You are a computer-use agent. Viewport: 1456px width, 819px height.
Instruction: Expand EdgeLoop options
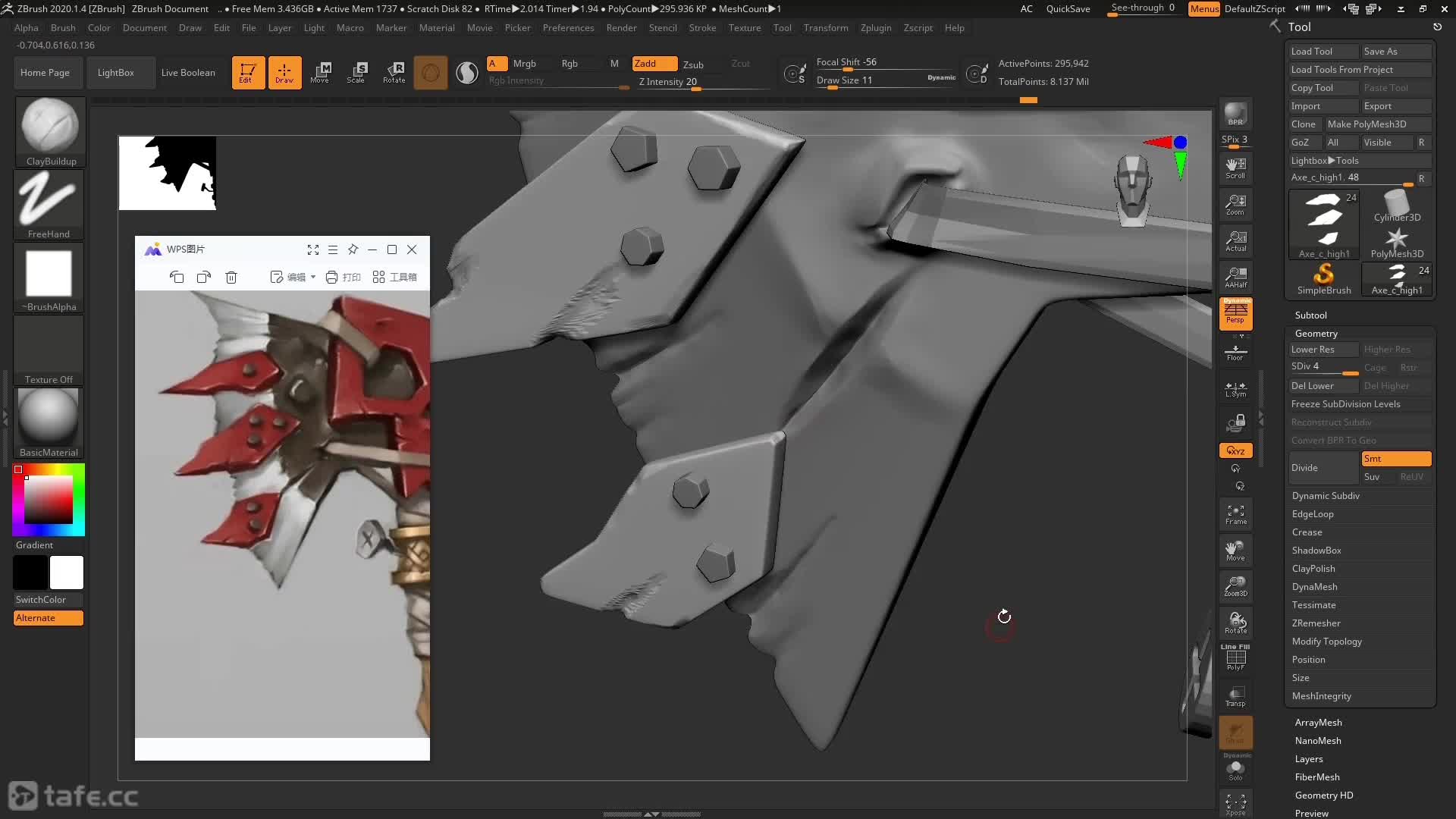pyautogui.click(x=1313, y=514)
